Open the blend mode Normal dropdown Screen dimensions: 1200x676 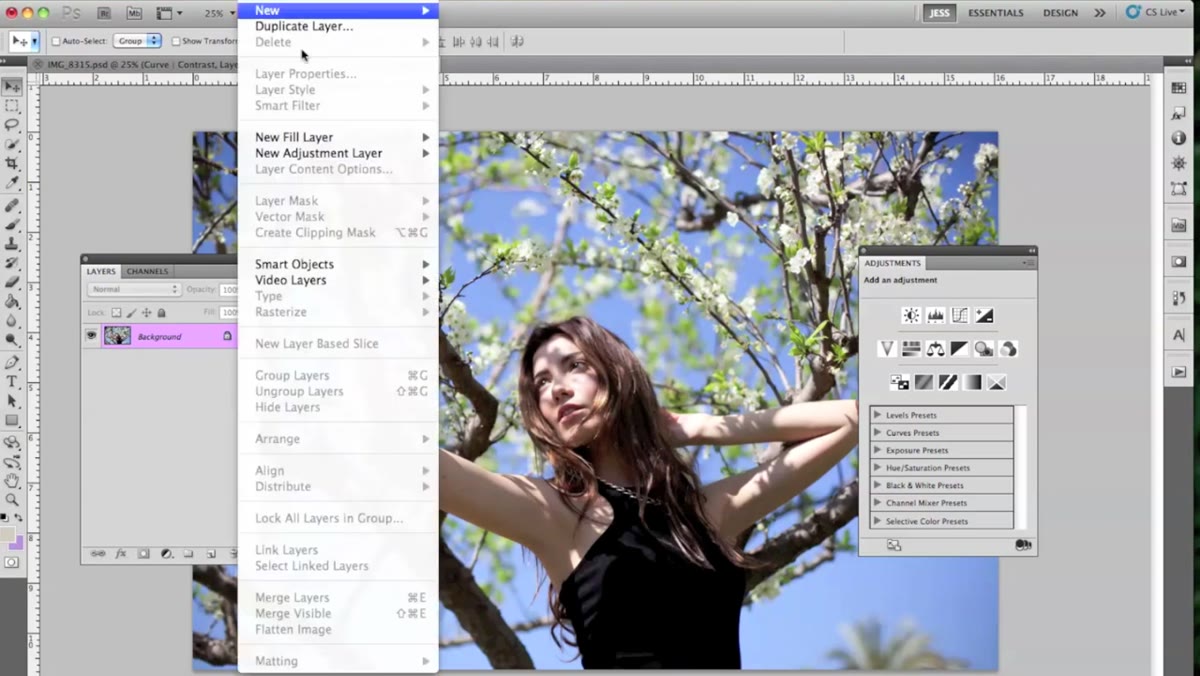(x=134, y=289)
